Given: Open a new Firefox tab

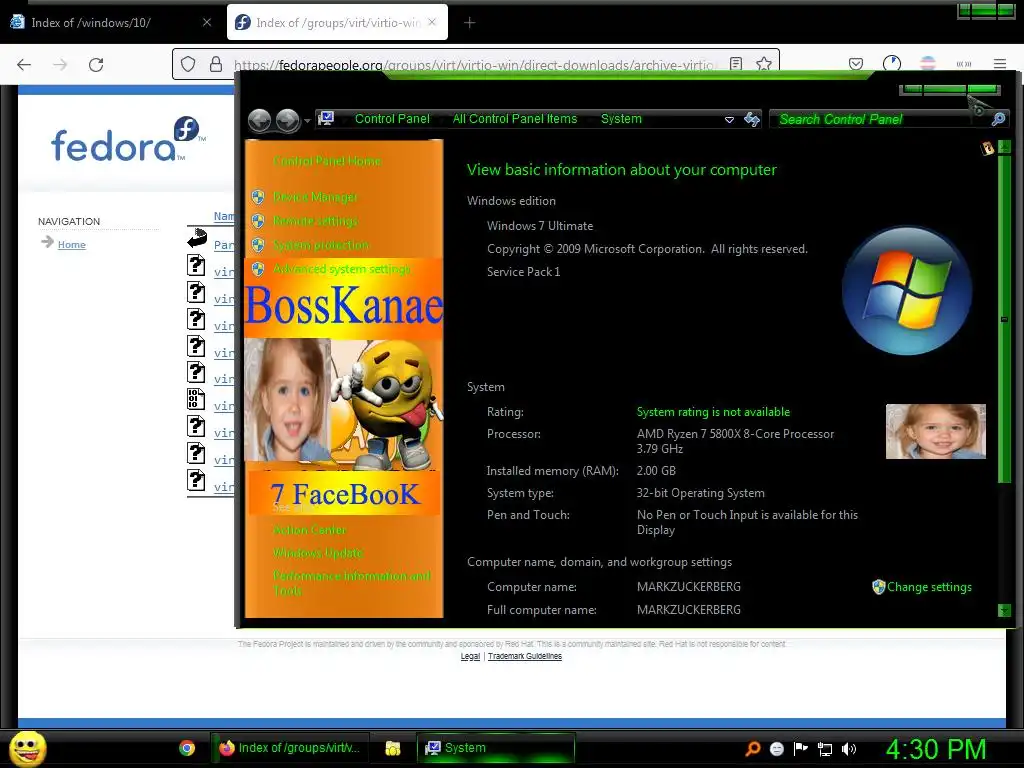Looking at the screenshot, I should pos(470,23).
